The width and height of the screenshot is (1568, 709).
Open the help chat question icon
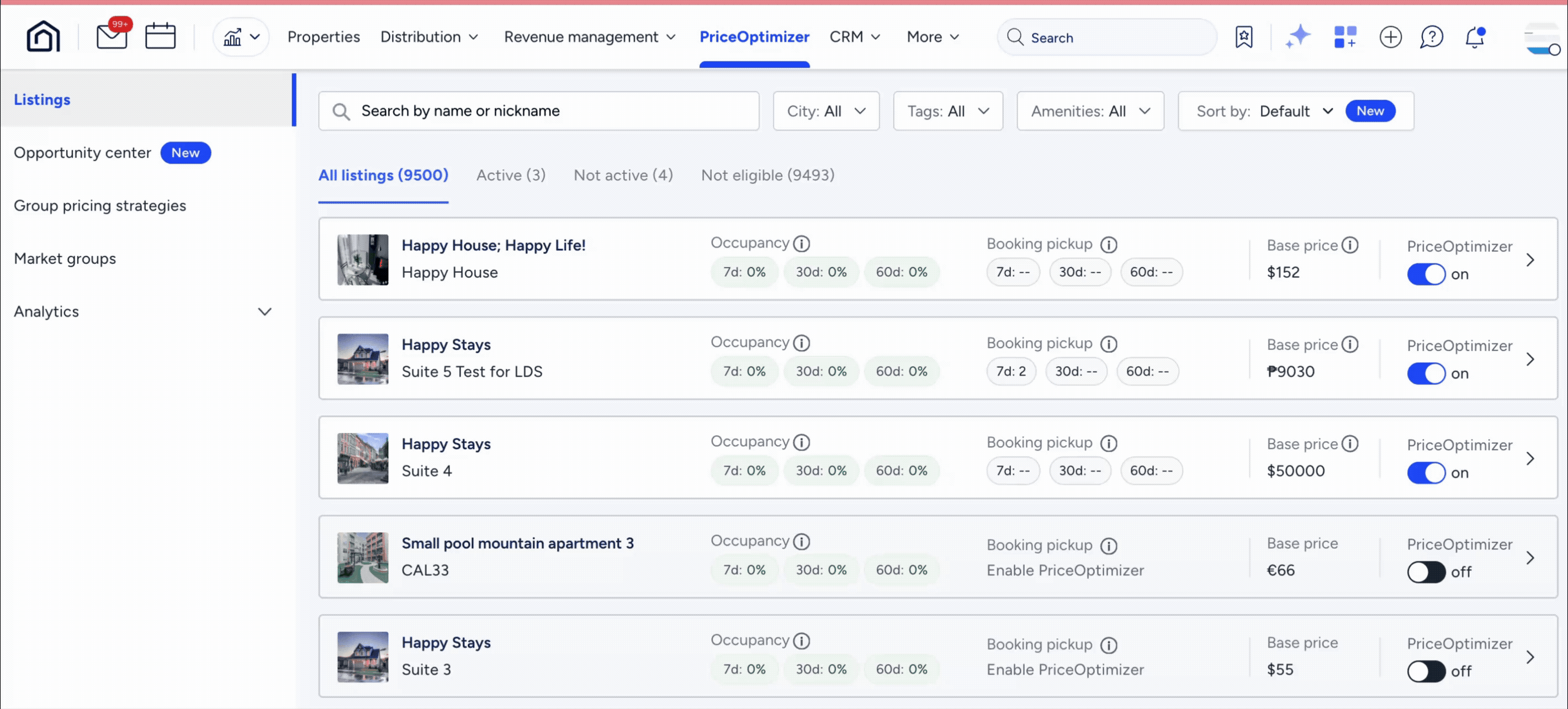[1431, 36]
